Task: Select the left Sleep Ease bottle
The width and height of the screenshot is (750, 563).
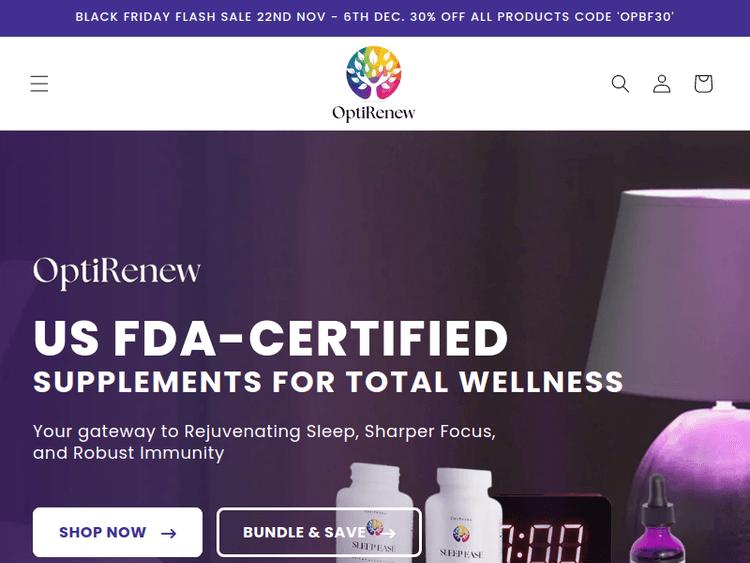Action: [x=374, y=513]
